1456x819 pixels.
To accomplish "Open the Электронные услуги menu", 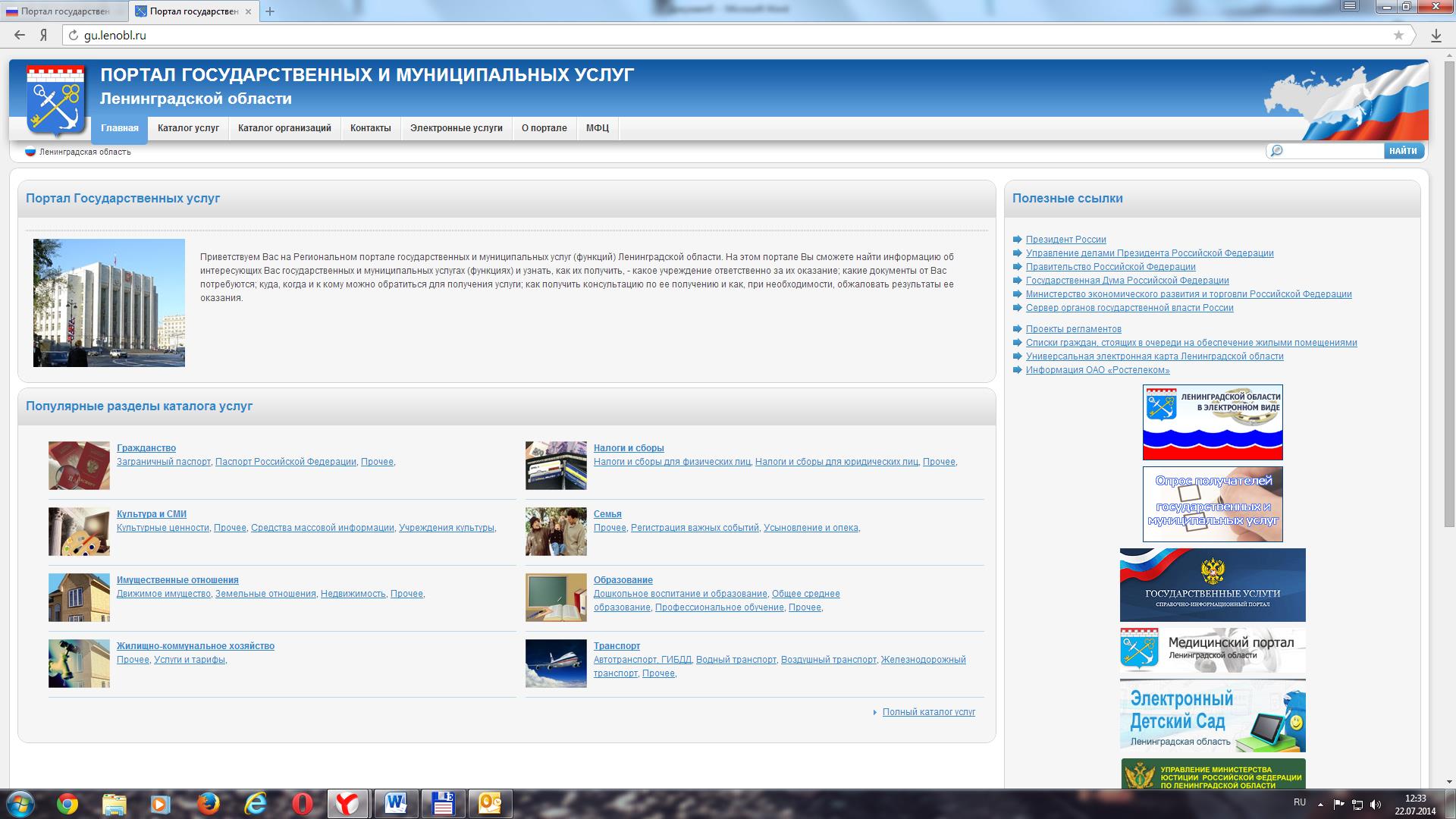I will click(457, 128).
